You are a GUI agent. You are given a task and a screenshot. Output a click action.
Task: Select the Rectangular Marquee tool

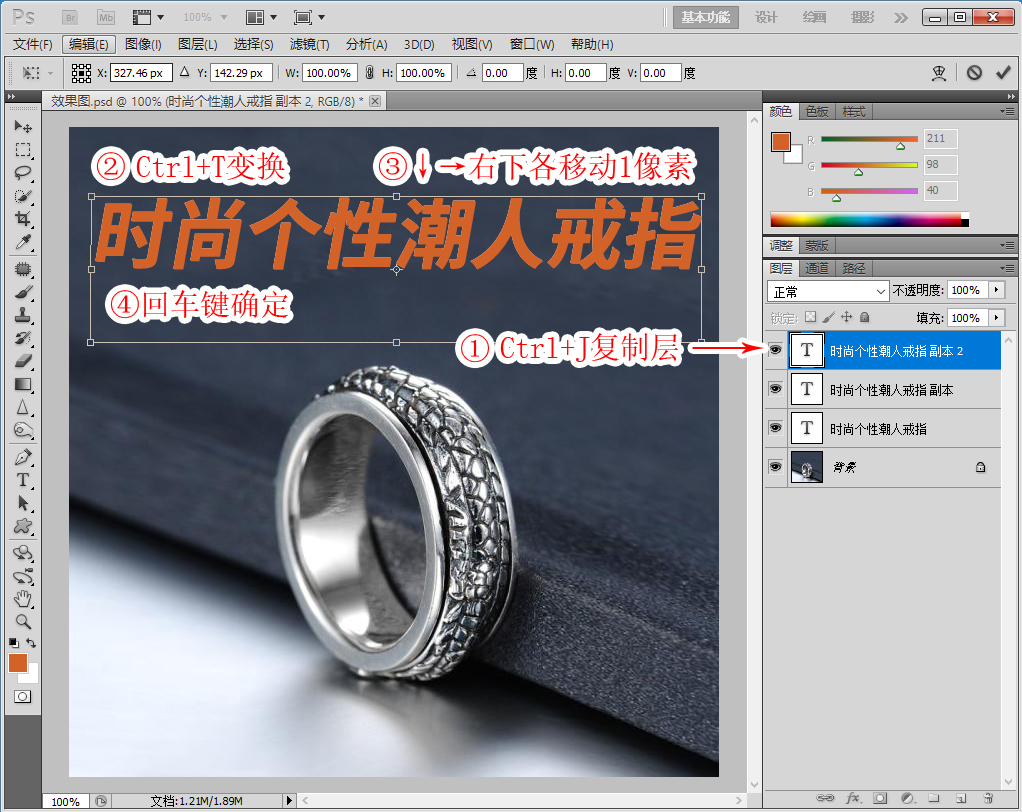23,150
